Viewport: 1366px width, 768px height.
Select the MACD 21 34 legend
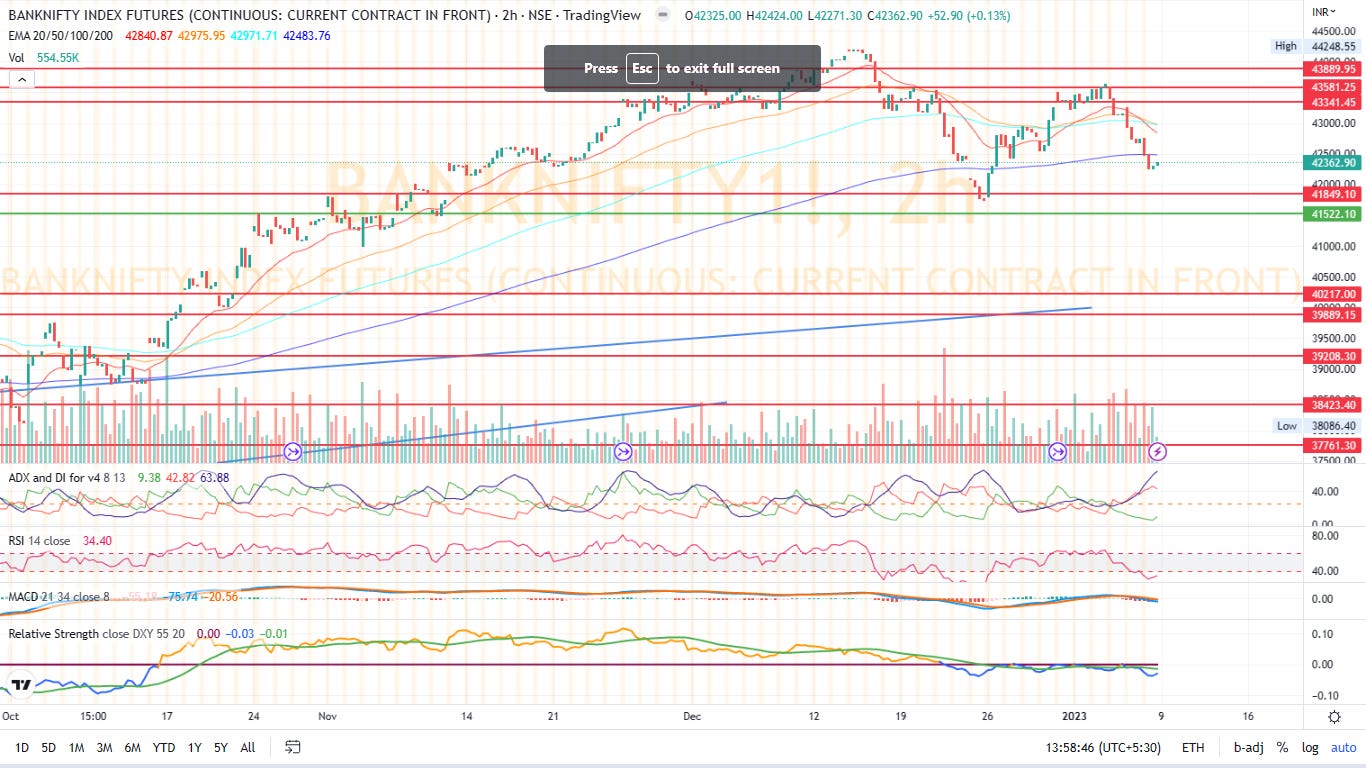58,597
